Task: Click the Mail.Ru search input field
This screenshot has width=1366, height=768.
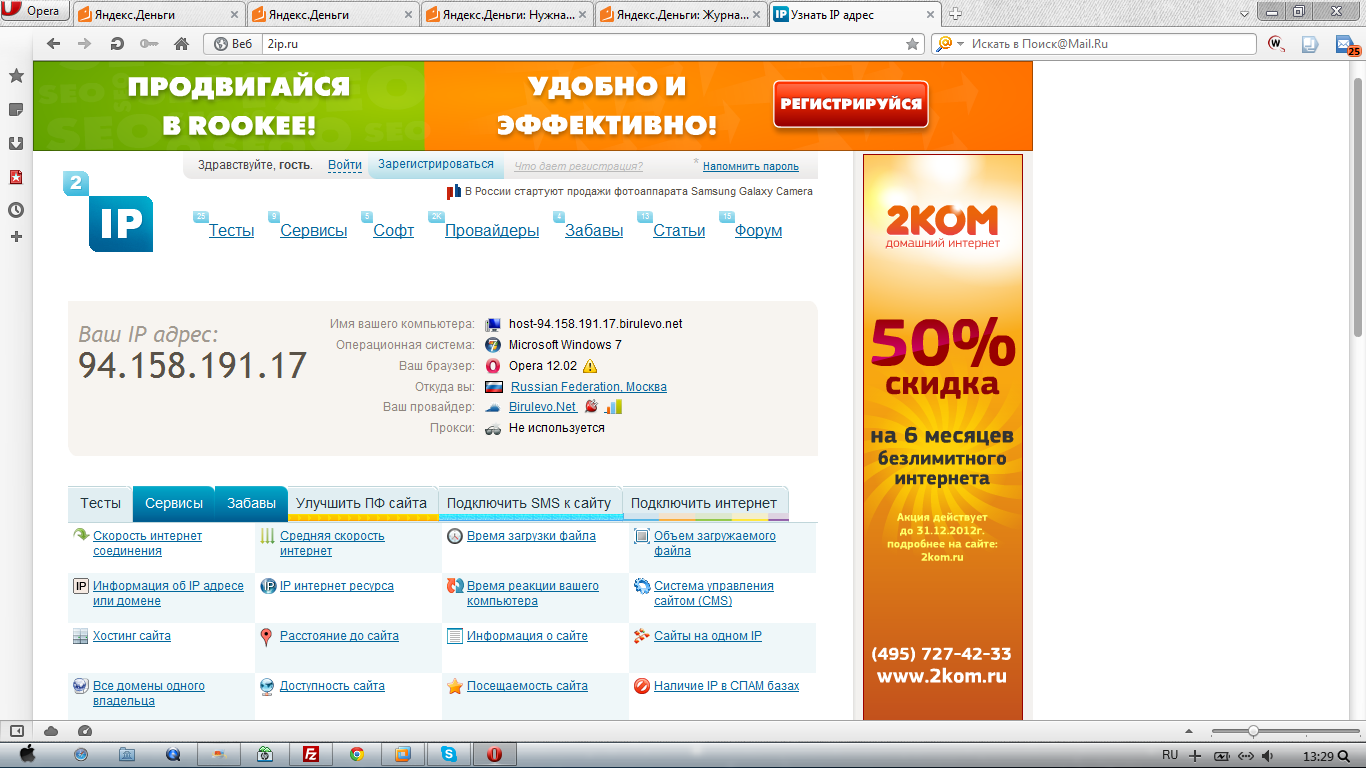Action: click(1110, 44)
